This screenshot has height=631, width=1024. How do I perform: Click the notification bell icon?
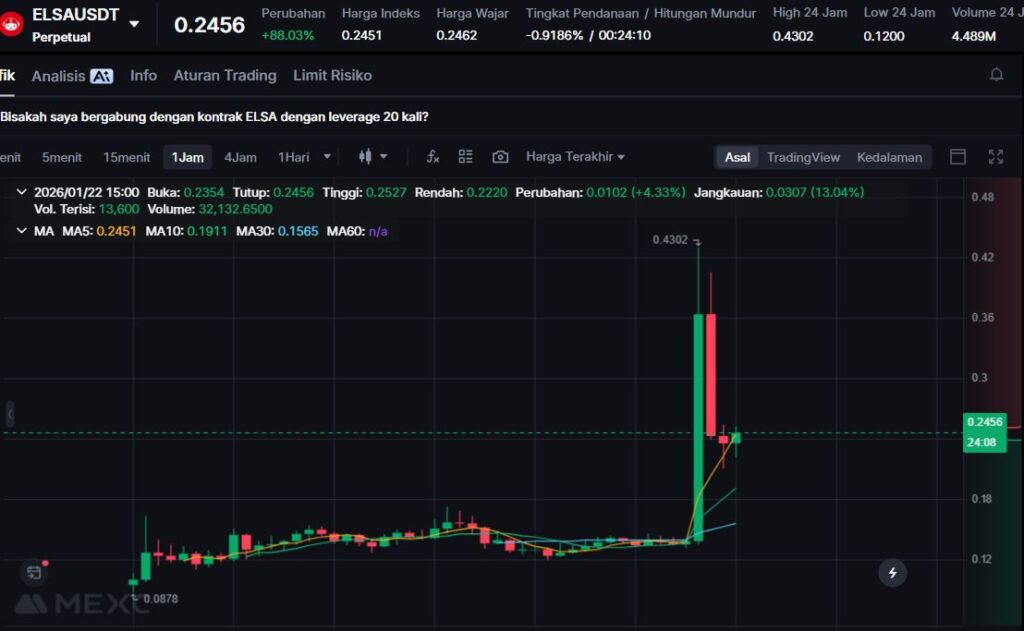click(996, 75)
